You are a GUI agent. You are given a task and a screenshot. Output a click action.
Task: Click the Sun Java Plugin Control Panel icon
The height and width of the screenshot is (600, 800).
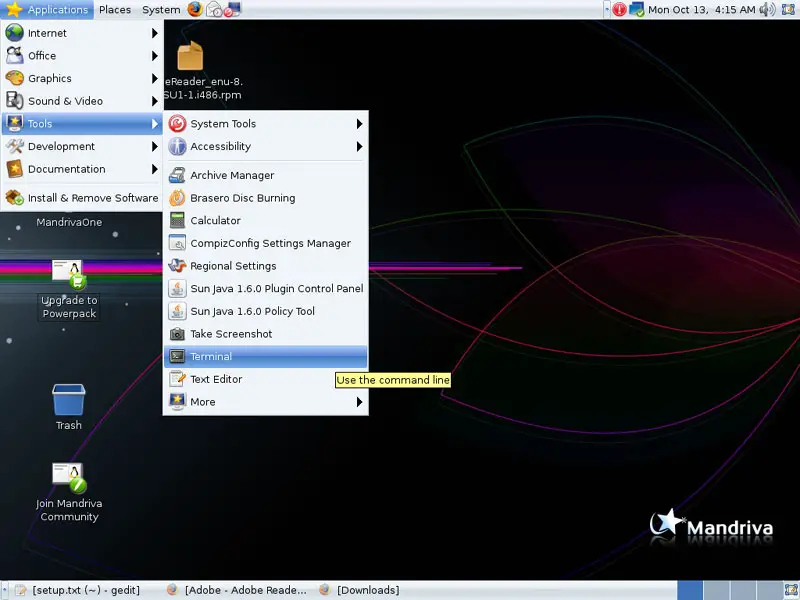pyautogui.click(x=177, y=289)
